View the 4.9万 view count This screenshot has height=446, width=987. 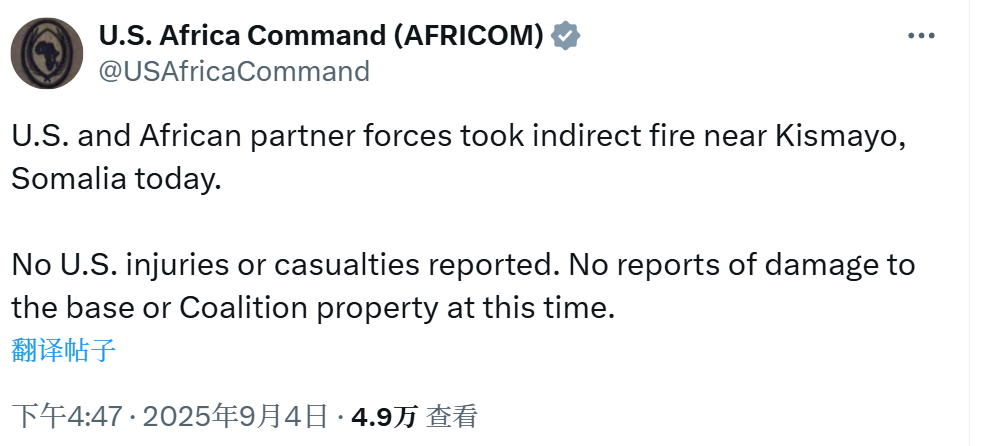[x=384, y=416]
